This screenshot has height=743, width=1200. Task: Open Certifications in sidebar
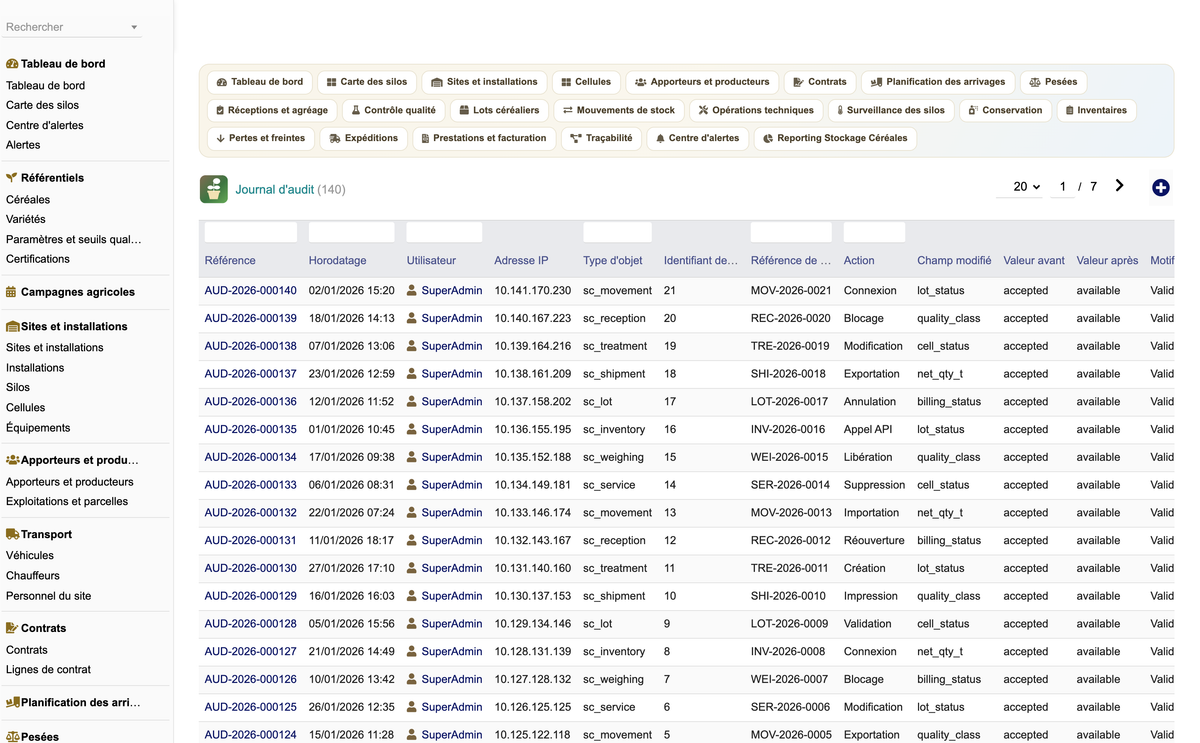(38, 259)
